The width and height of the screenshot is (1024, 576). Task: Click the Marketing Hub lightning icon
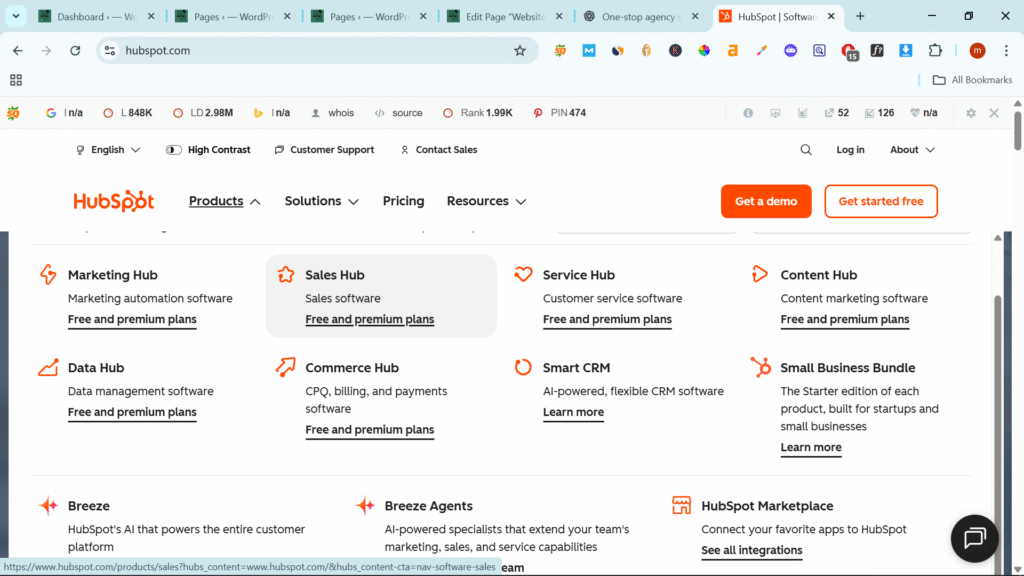click(x=47, y=274)
